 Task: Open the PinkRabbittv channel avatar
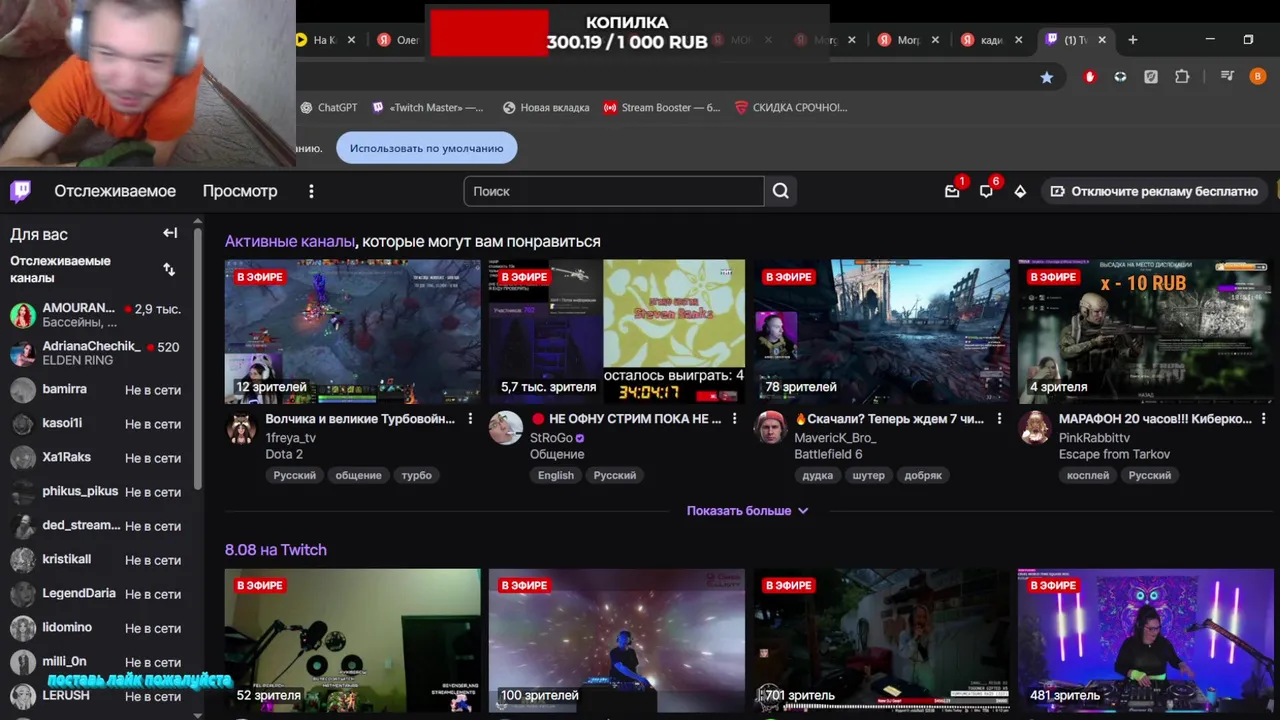pyautogui.click(x=1035, y=428)
